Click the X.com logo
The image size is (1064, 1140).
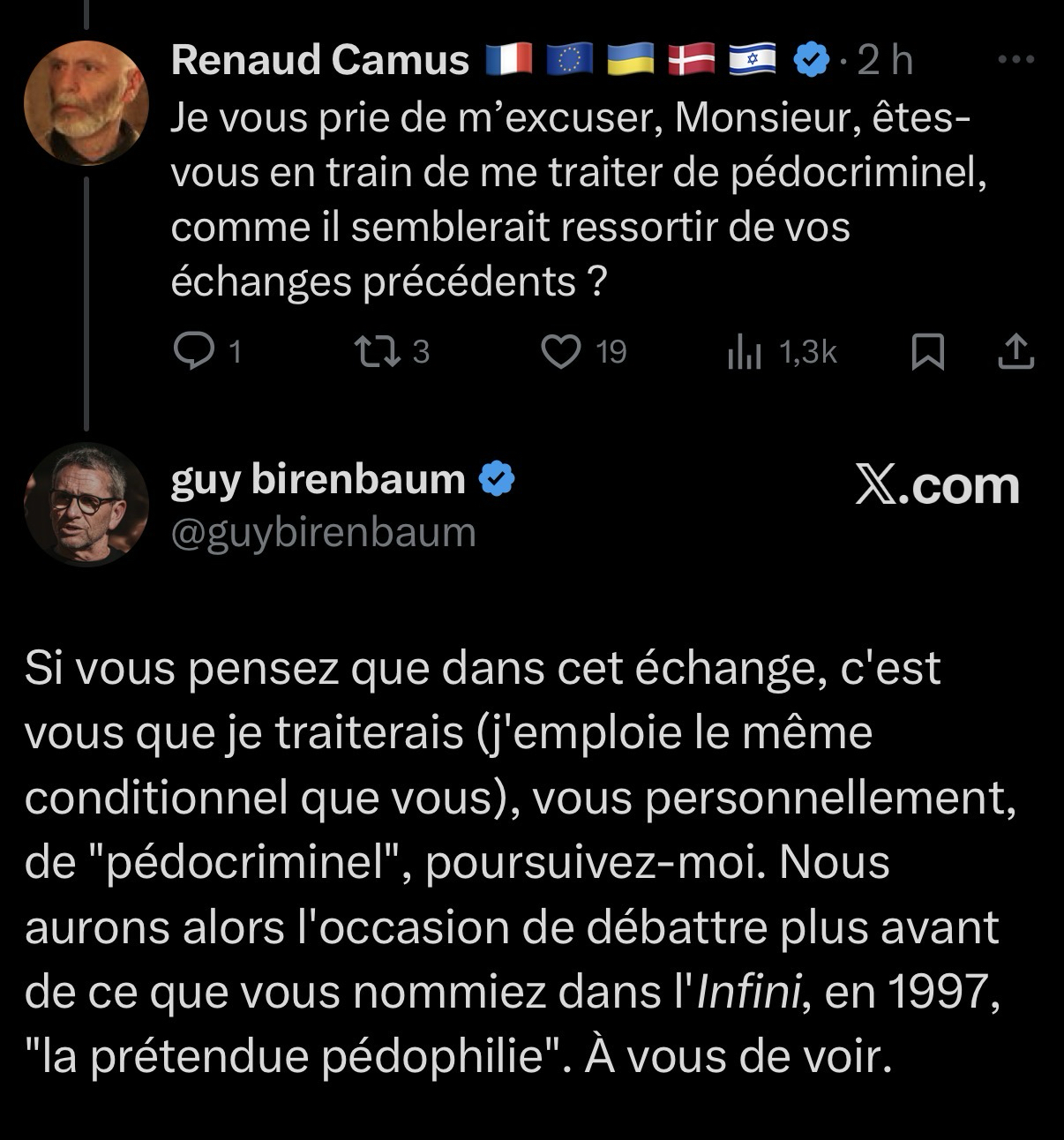pos(937,486)
